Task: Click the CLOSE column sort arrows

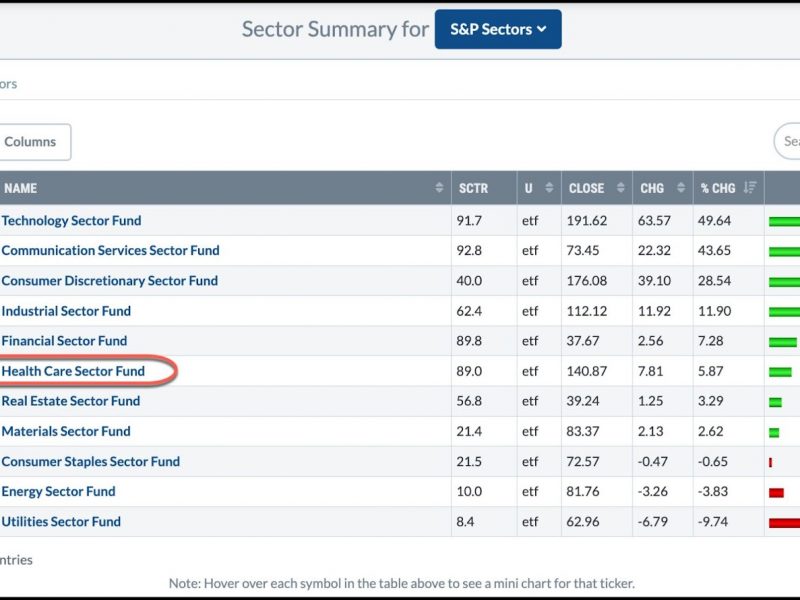Action: (x=620, y=188)
